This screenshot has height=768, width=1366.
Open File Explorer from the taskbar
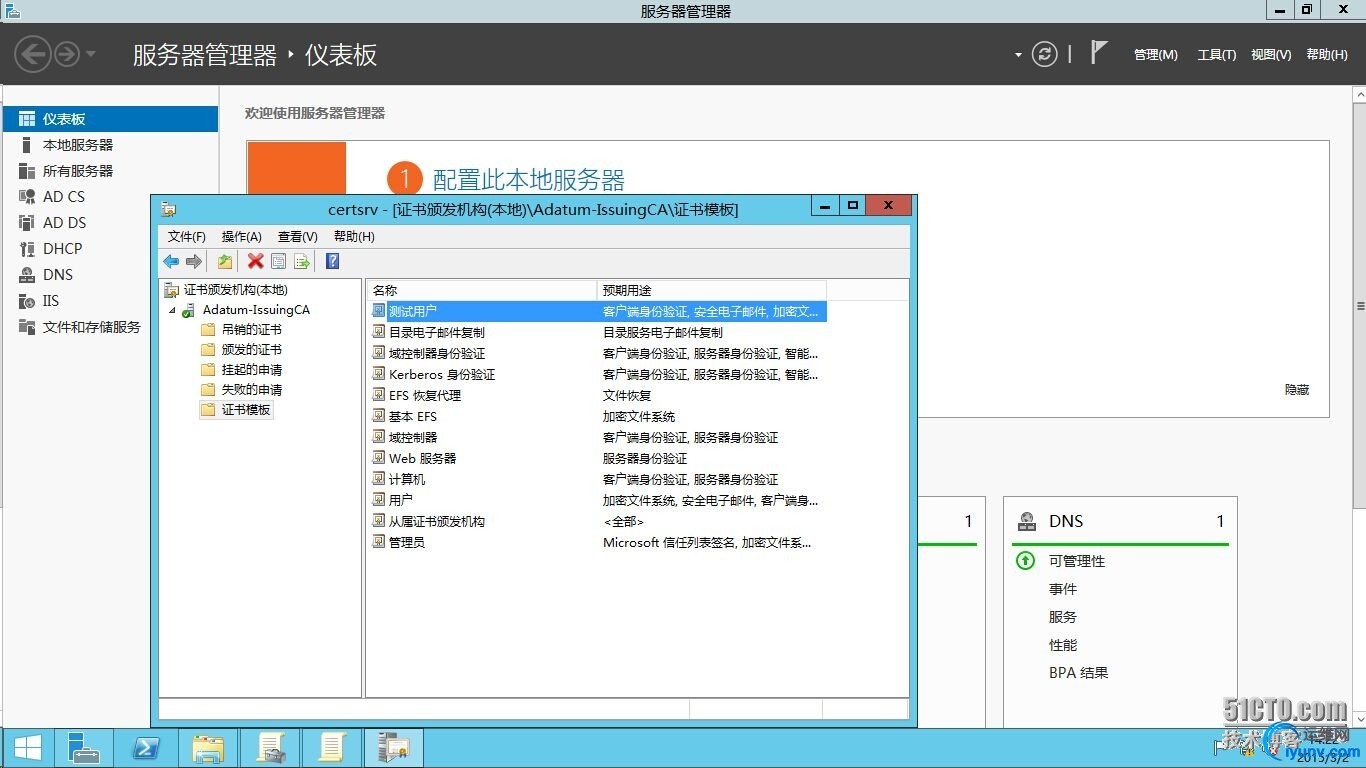coord(208,748)
